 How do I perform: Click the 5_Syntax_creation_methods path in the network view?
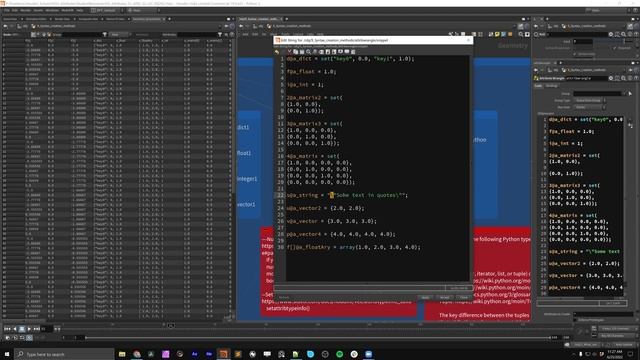pos(291,26)
